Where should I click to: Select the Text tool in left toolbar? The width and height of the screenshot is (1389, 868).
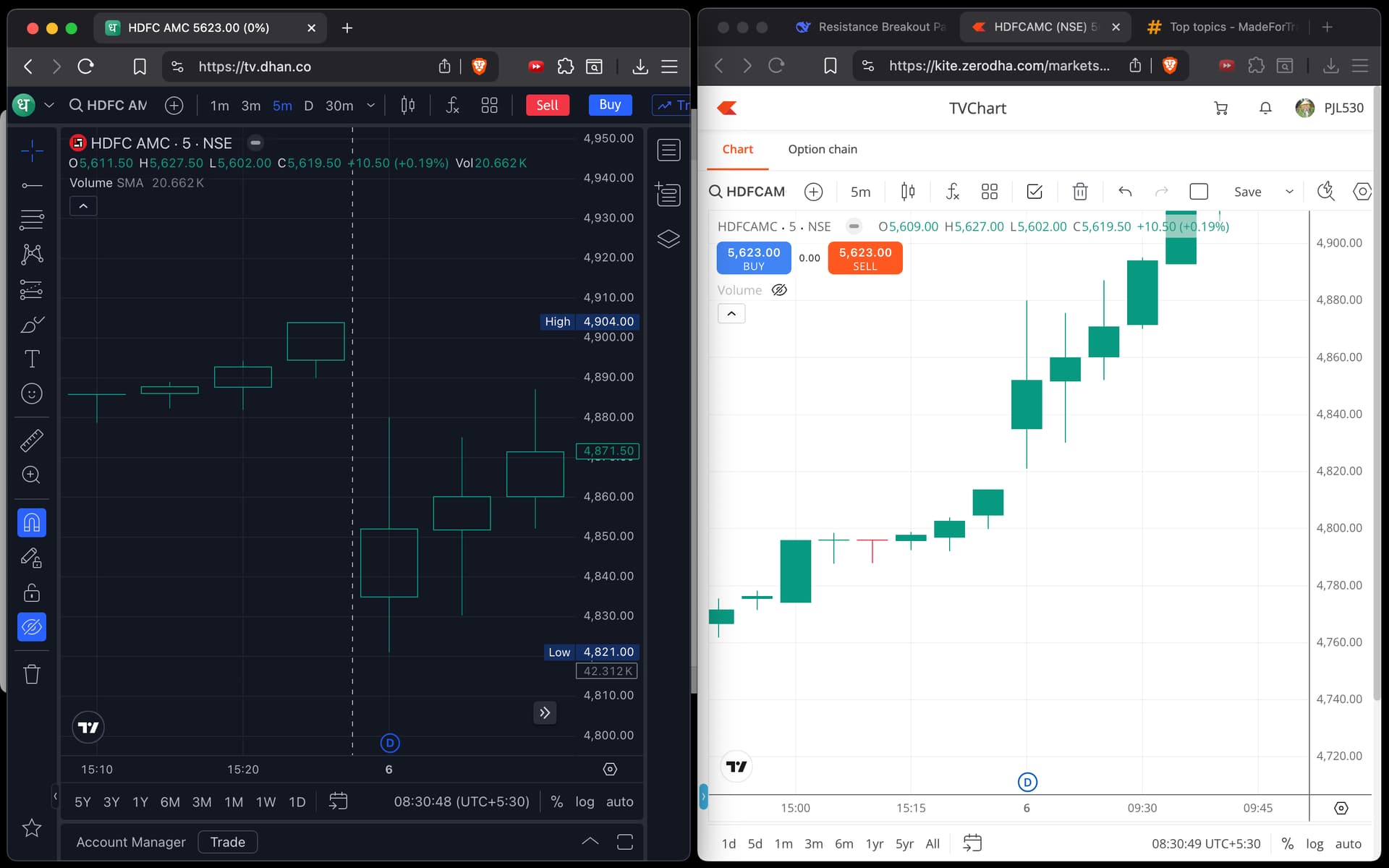31,359
